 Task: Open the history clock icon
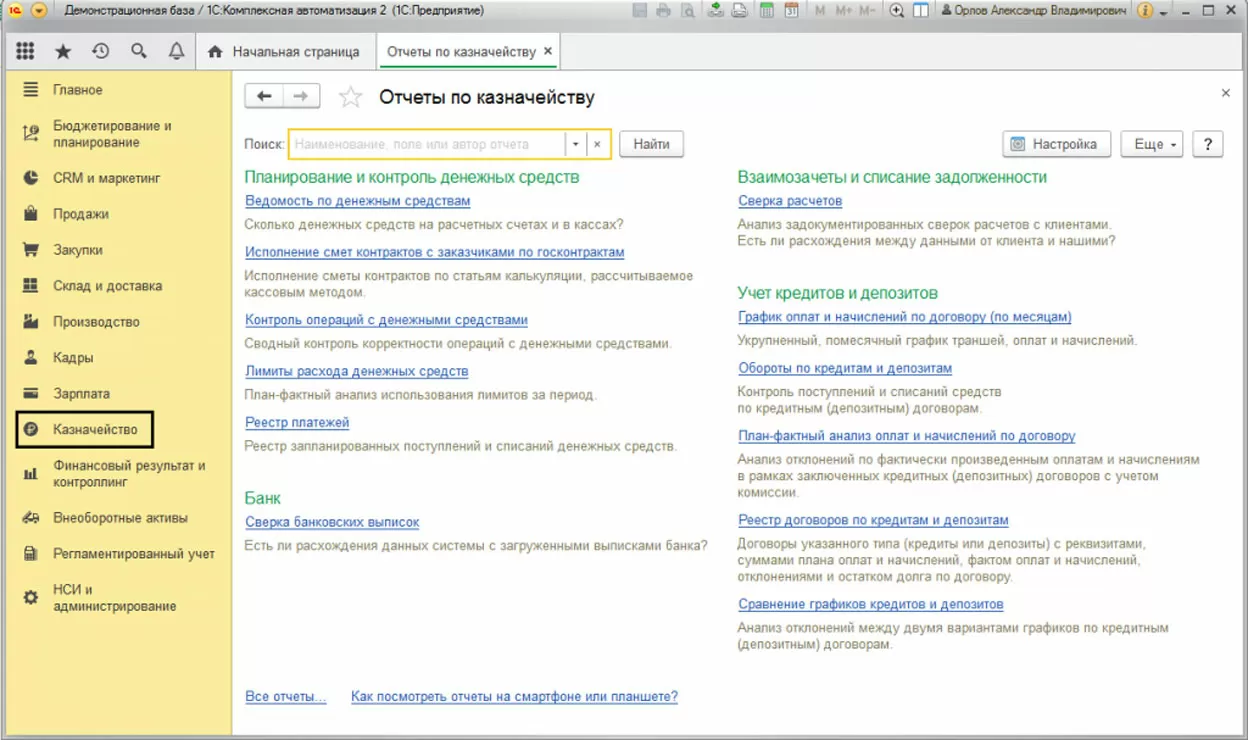pyautogui.click(x=100, y=52)
